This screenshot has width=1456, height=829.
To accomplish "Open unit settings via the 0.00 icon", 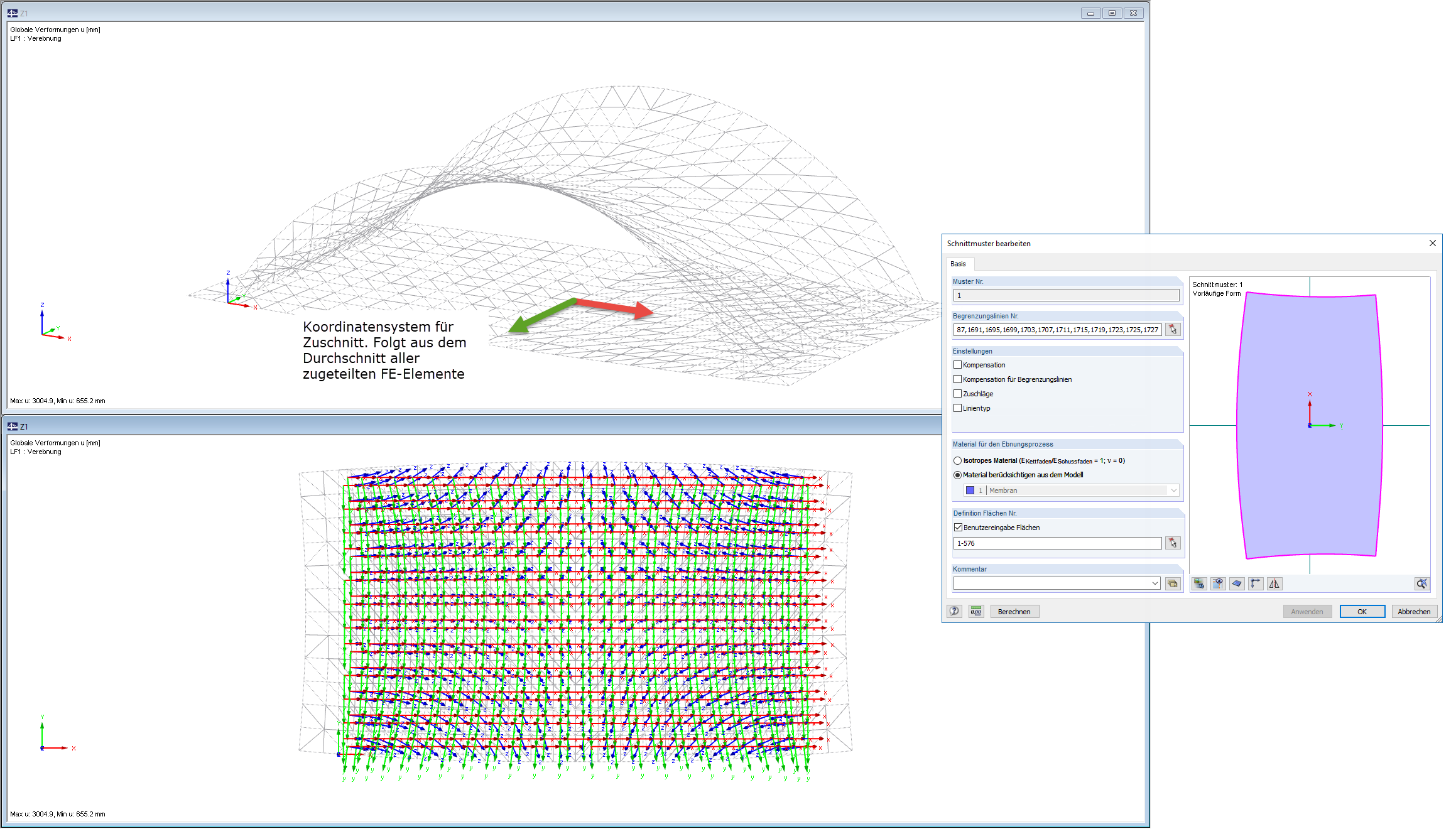I will (977, 611).
